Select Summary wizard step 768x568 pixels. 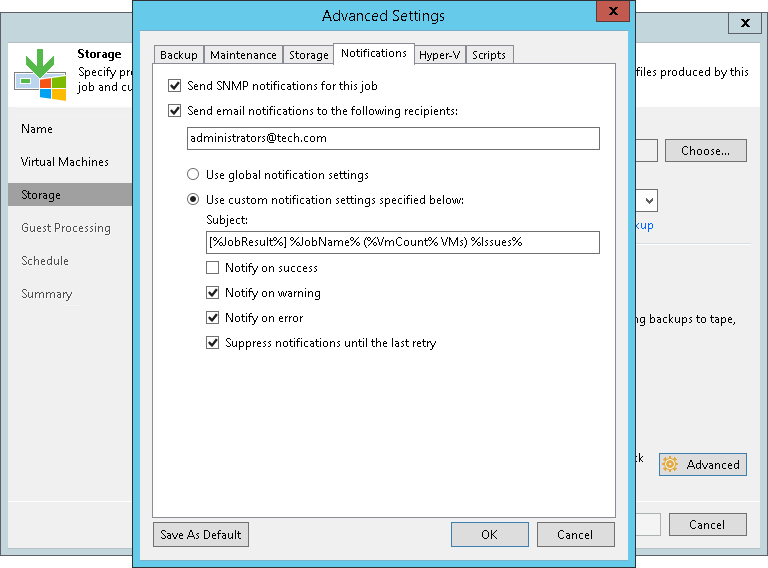(x=47, y=294)
